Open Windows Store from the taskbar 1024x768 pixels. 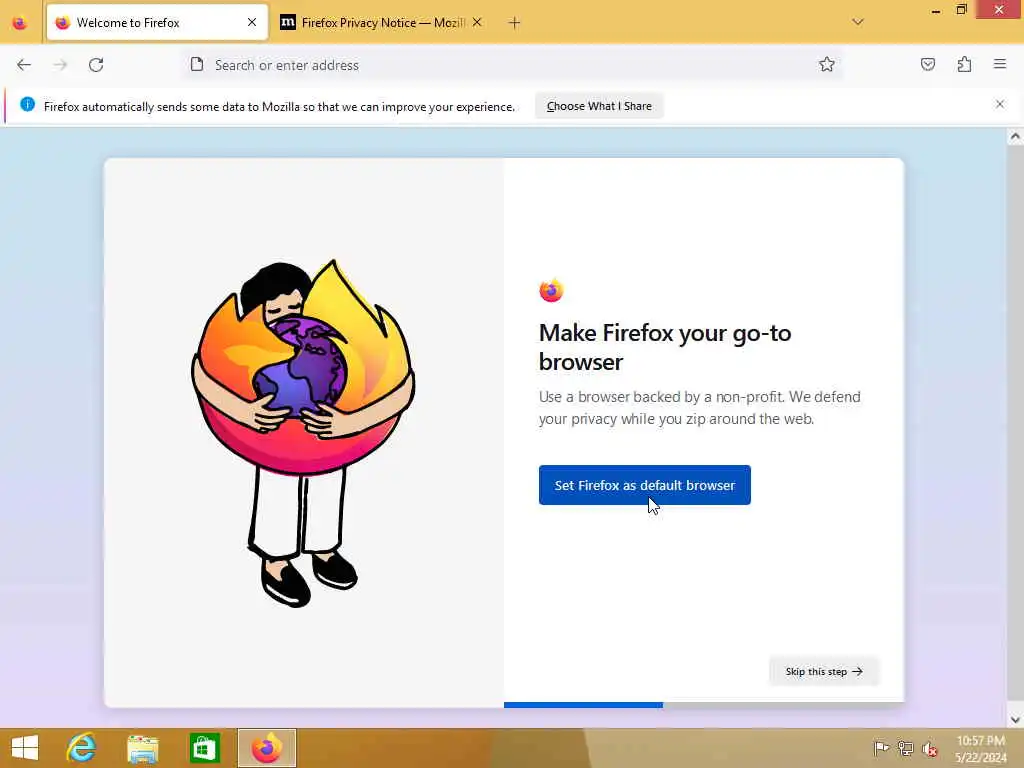pos(204,748)
